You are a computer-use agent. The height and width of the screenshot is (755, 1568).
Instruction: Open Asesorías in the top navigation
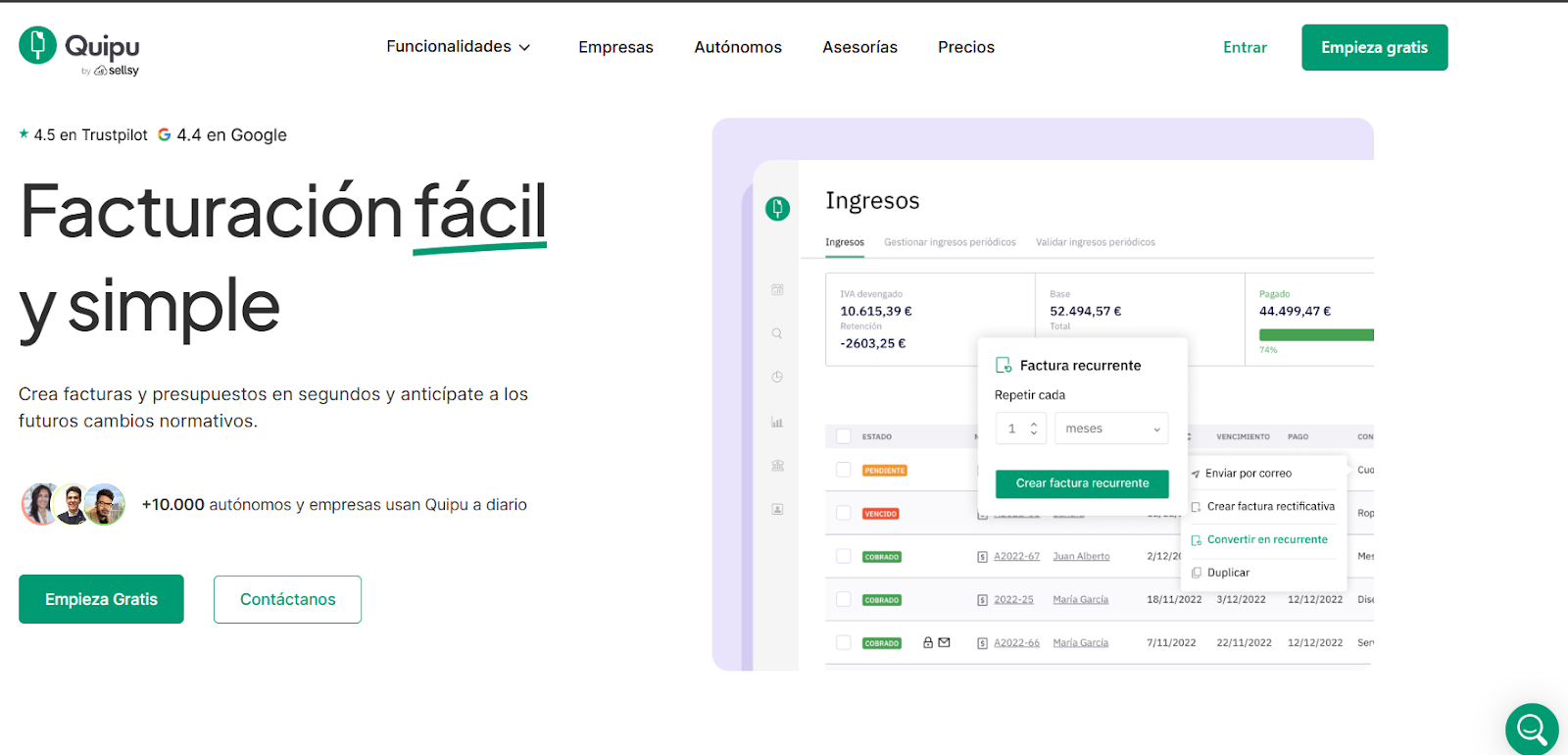point(859,47)
